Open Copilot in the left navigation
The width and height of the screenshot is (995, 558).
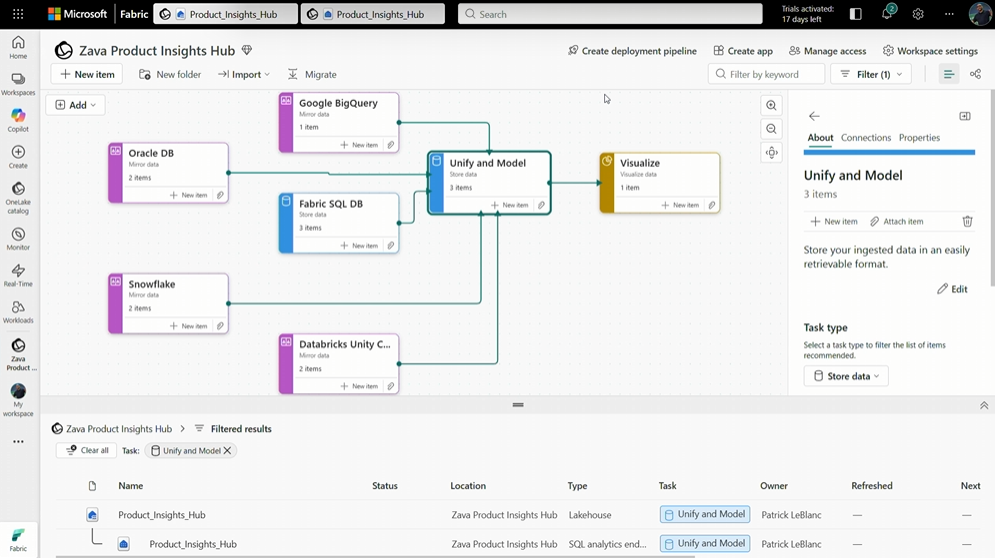18,120
